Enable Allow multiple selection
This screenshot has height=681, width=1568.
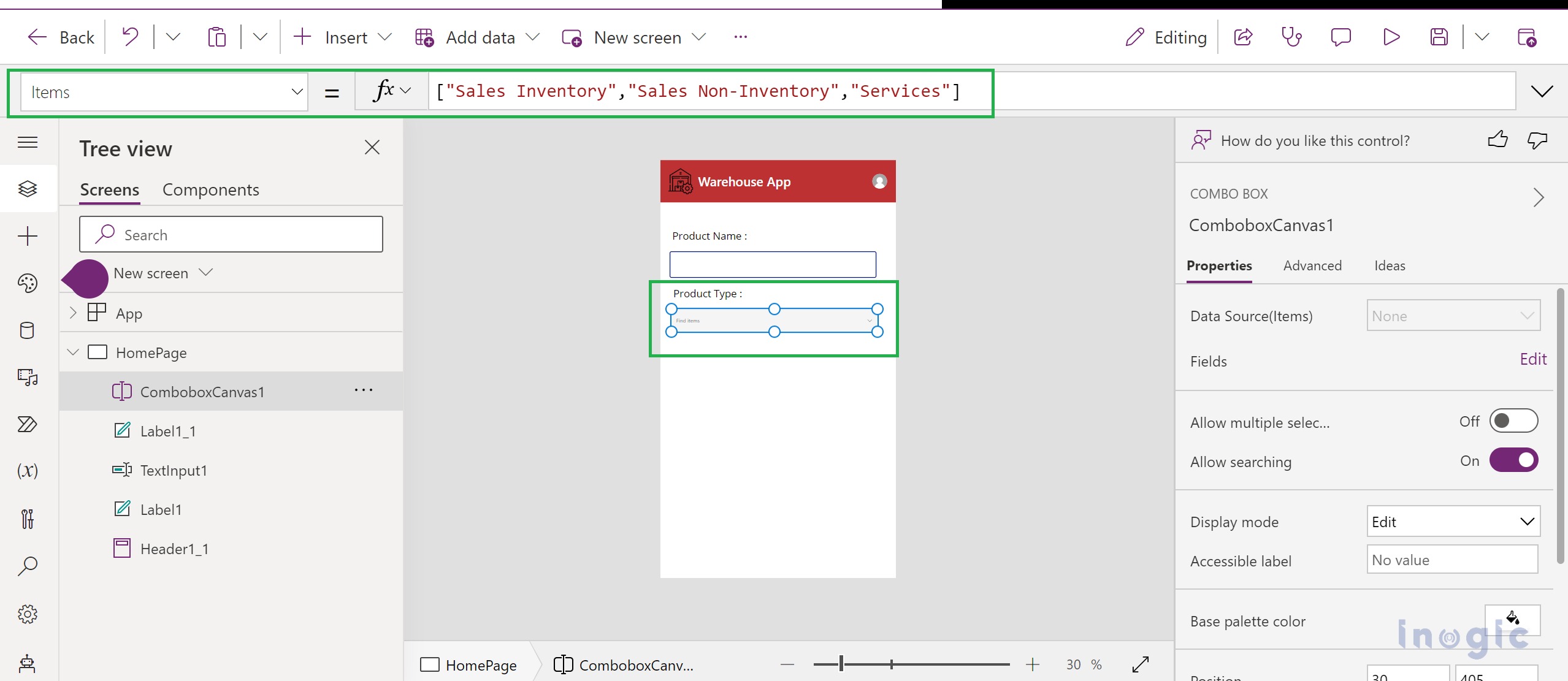click(1513, 420)
